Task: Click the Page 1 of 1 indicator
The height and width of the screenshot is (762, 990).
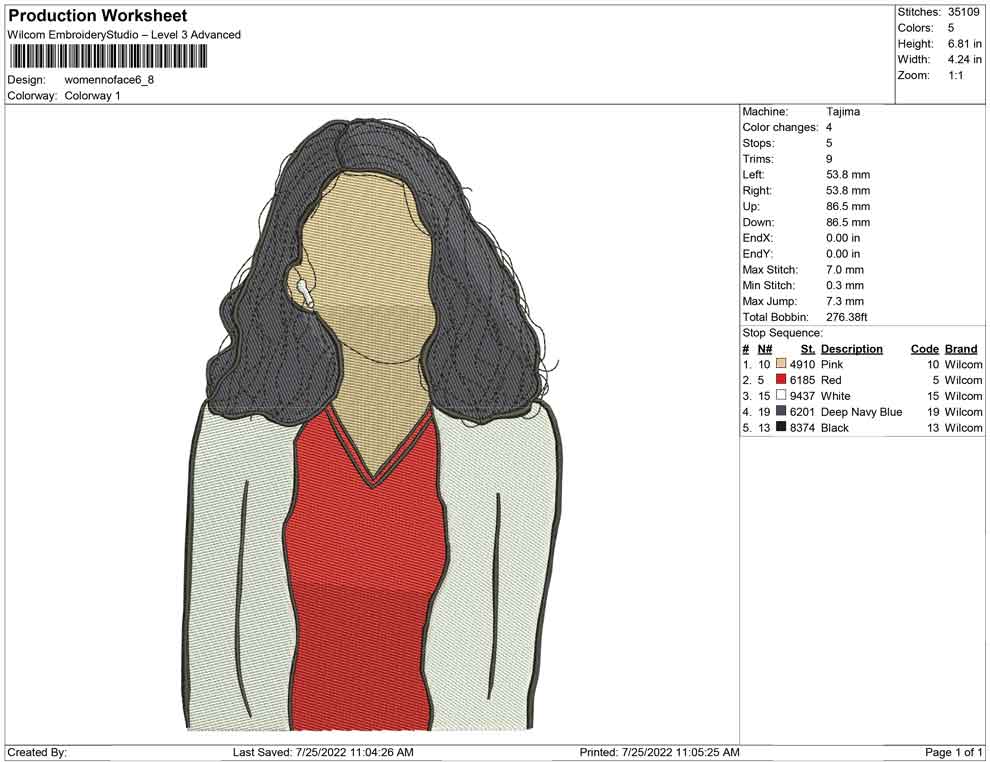Action: (953, 752)
